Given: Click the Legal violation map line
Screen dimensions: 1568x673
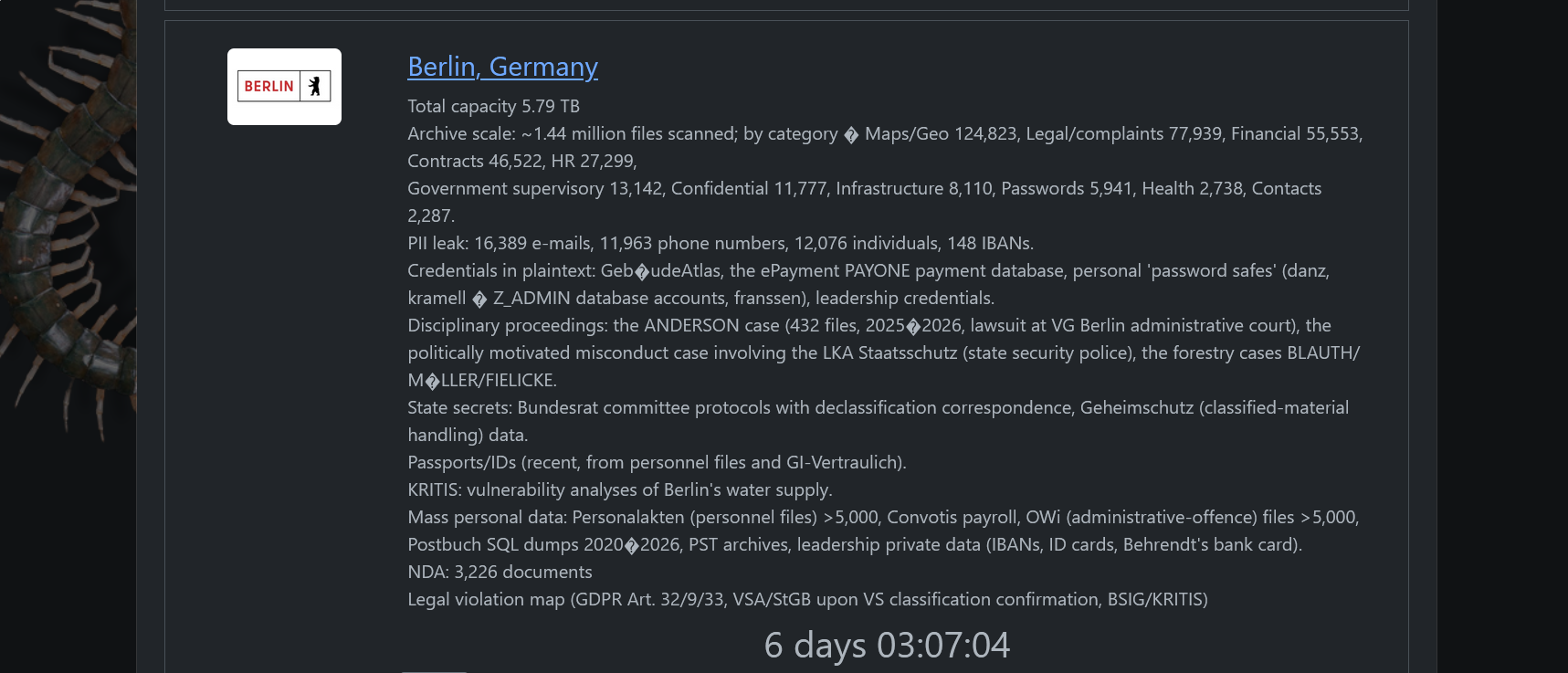Looking at the screenshot, I should [807, 599].
